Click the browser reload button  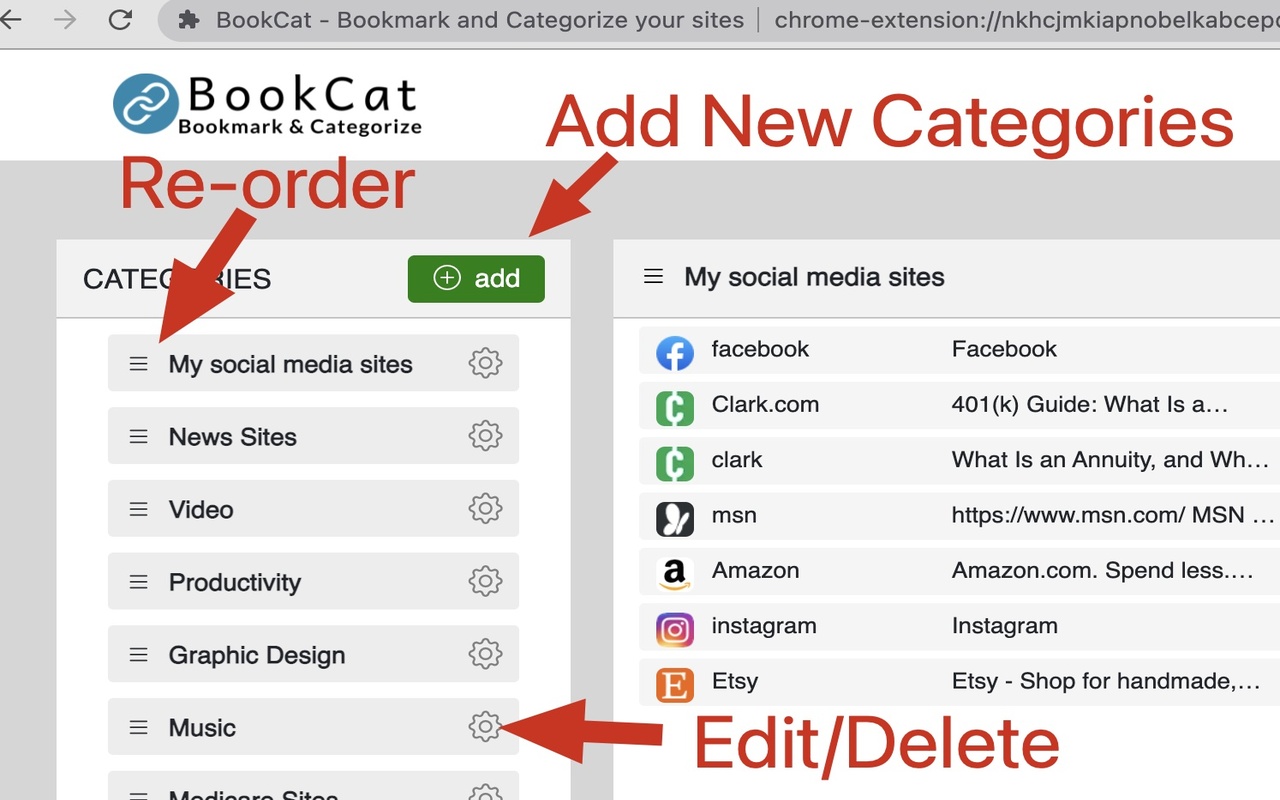(119, 19)
